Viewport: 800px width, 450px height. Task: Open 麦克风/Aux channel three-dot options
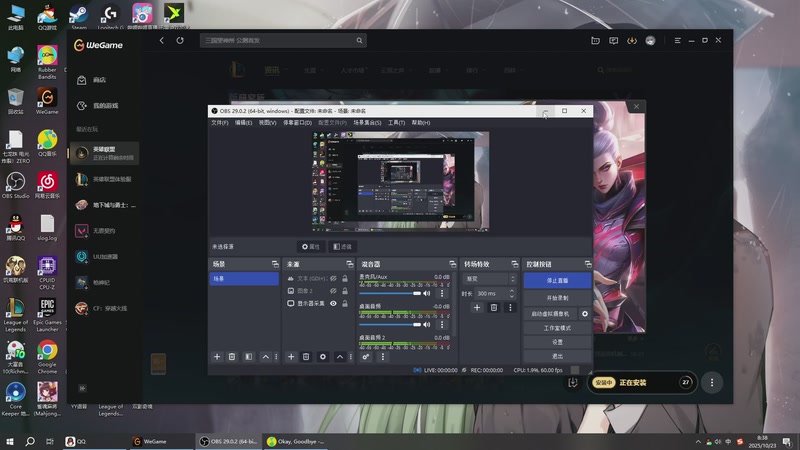click(x=442, y=293)
